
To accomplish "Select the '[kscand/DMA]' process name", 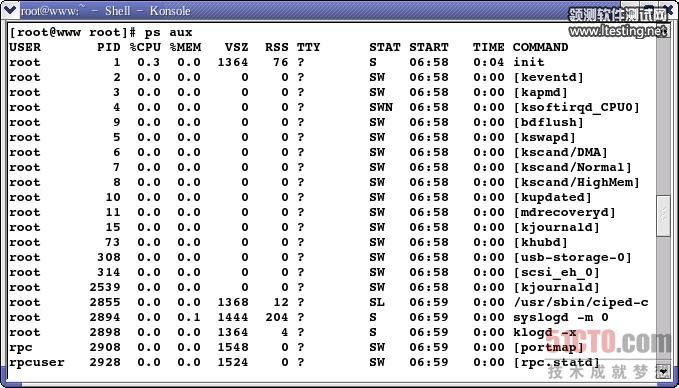I will (560, 152).
